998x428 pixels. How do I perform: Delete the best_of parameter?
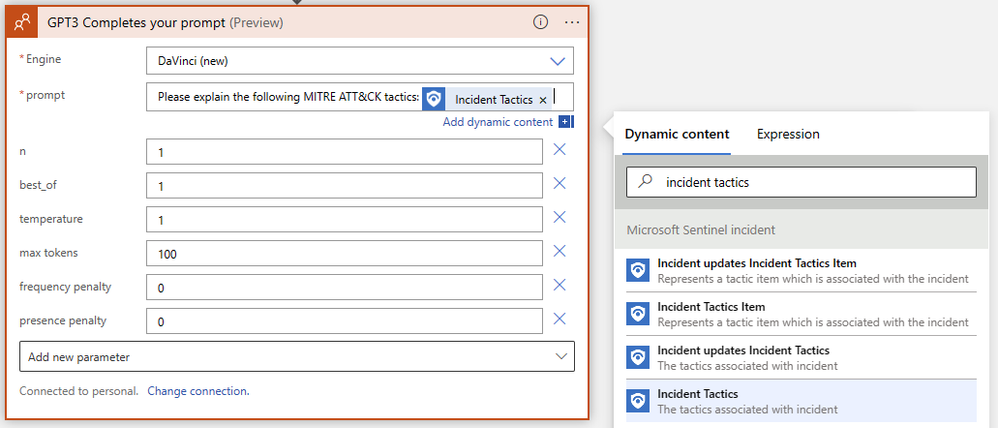(560, 184)
